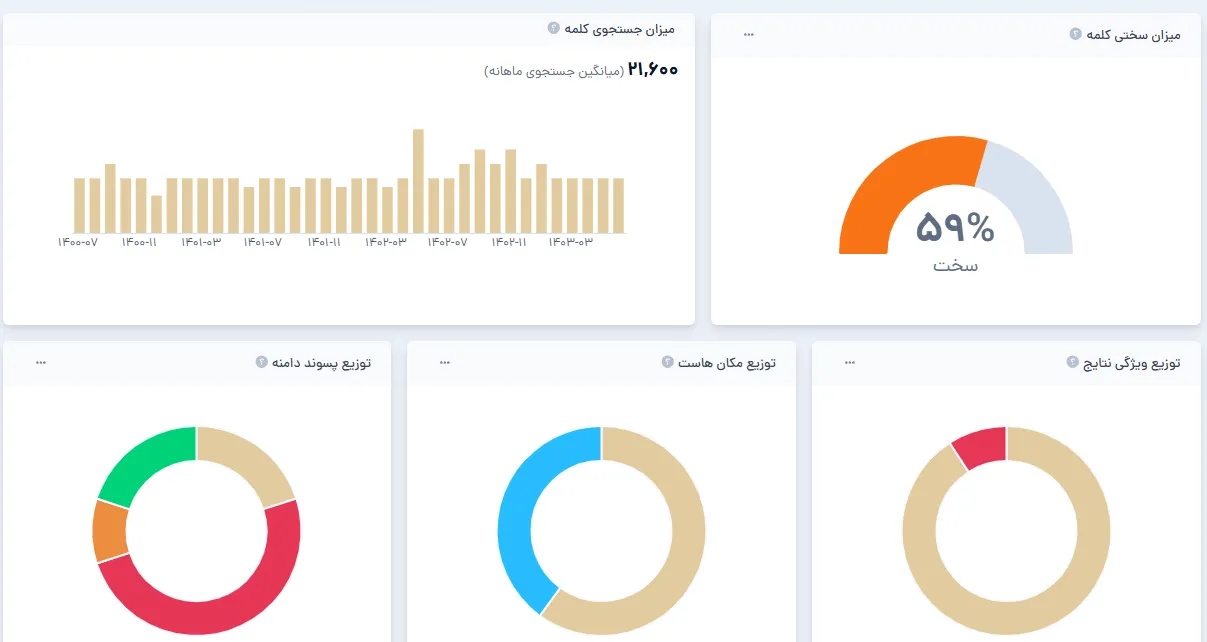Click the help icon beside توزیع پسوند دامنه
Image resolution: width=1207 pixels, height=642 pixels.
(x=261, y=362)
